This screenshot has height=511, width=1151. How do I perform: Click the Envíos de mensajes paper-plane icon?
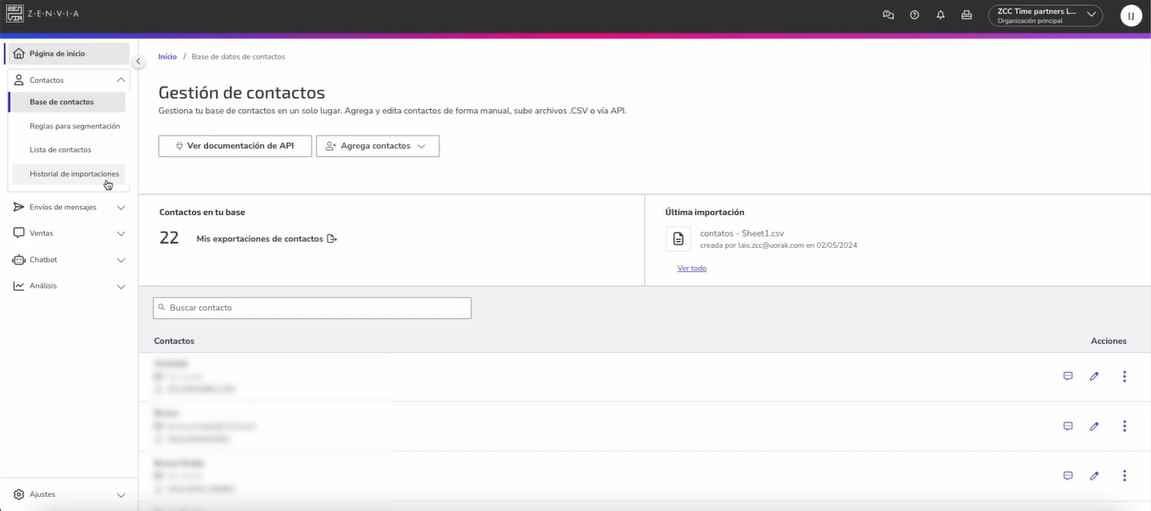pyautogui.click(x=19, y=207)
